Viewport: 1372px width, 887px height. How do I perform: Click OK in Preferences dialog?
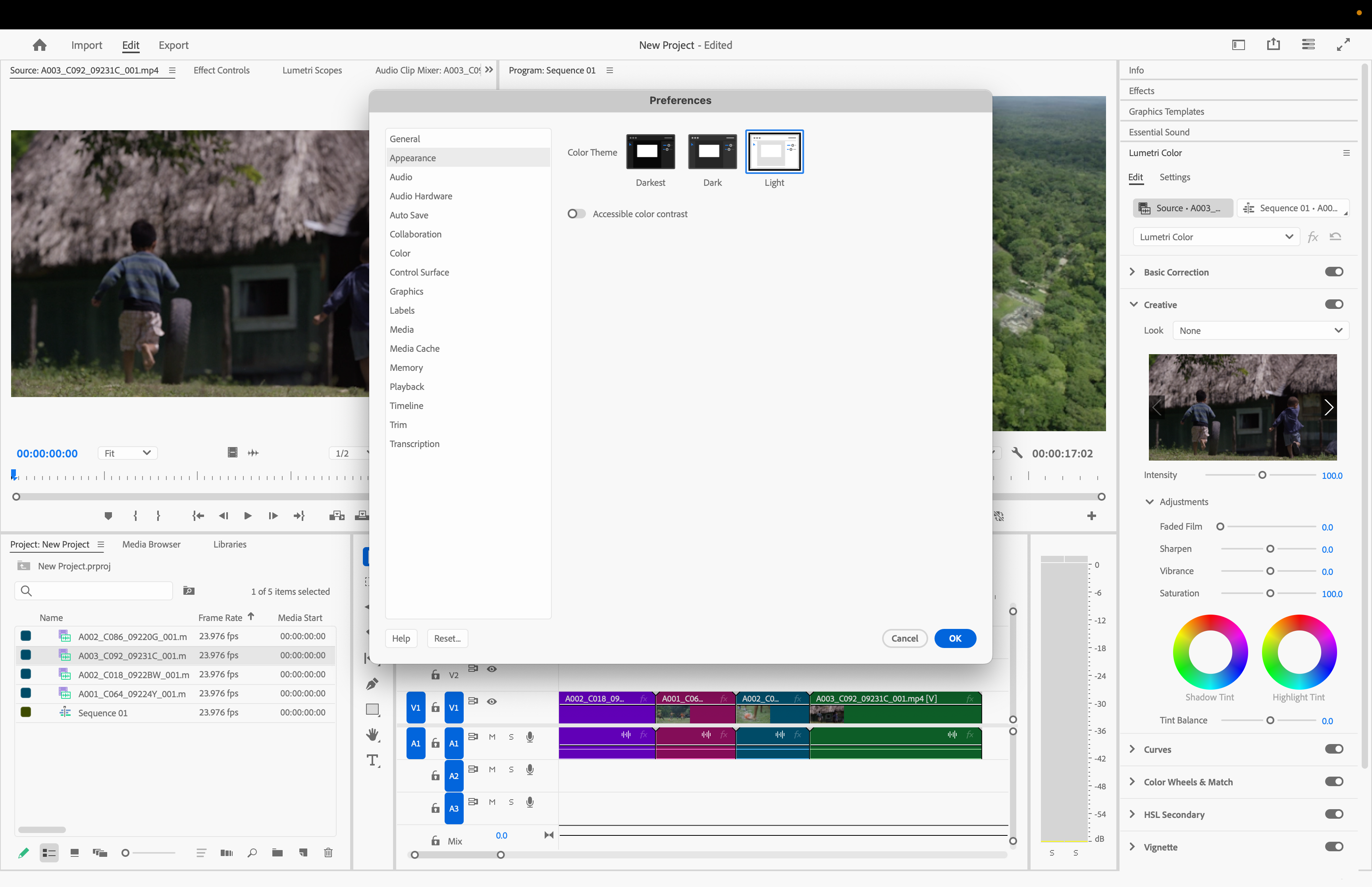click(x=955, y=638)
